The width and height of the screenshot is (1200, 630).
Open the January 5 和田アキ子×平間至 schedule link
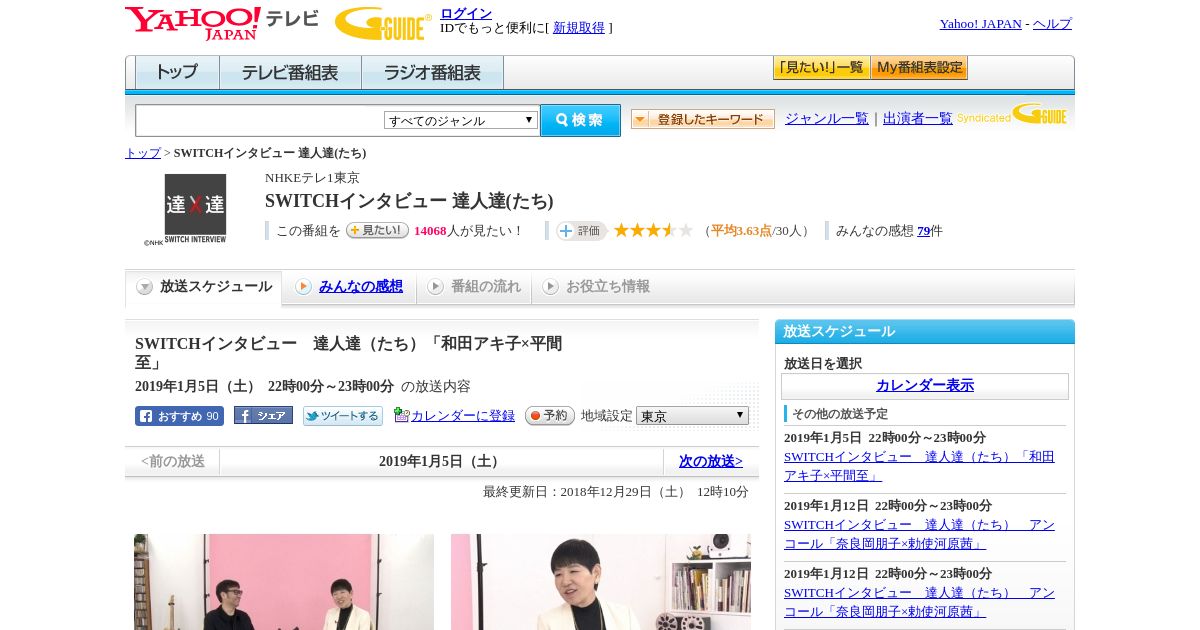[x=919, y=466]
